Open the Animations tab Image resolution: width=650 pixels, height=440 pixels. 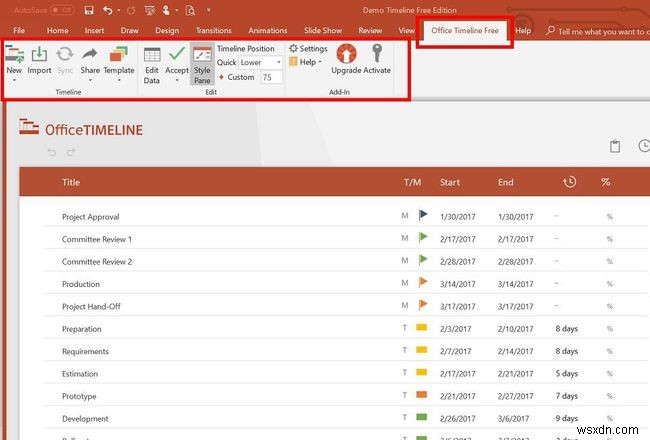point(267,30)
